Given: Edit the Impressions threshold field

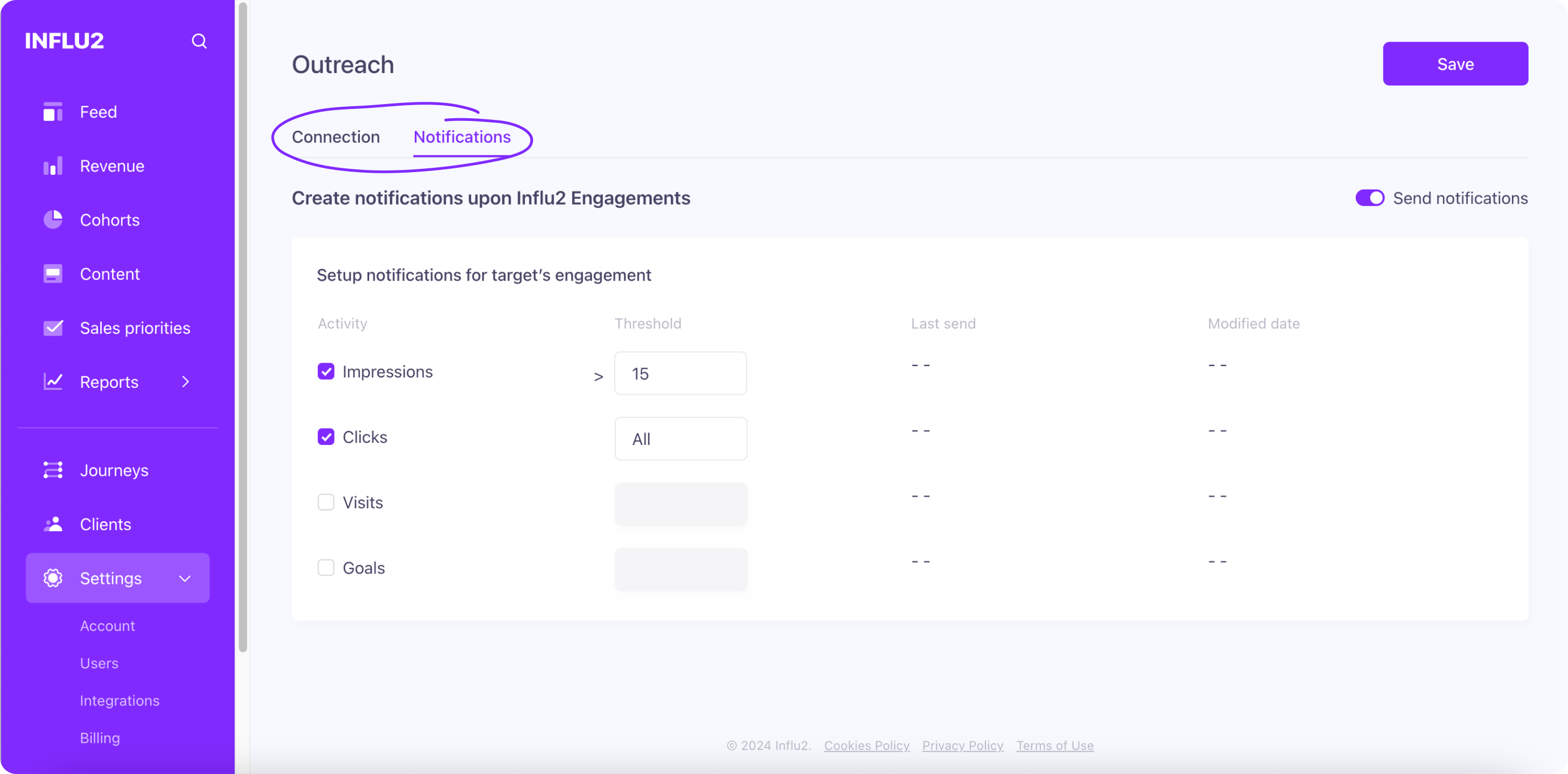Looking at the screenshot, I should (681, 373).
